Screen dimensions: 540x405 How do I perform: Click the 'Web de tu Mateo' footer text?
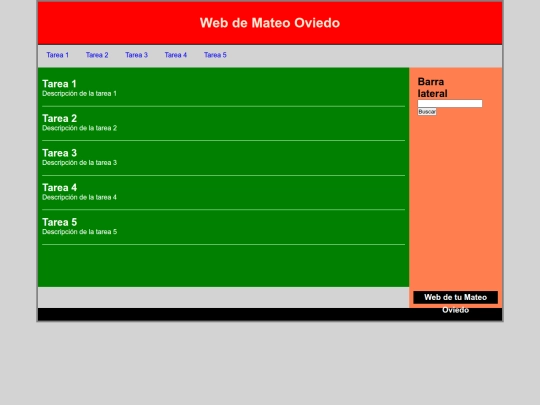[x=455, y=297]
